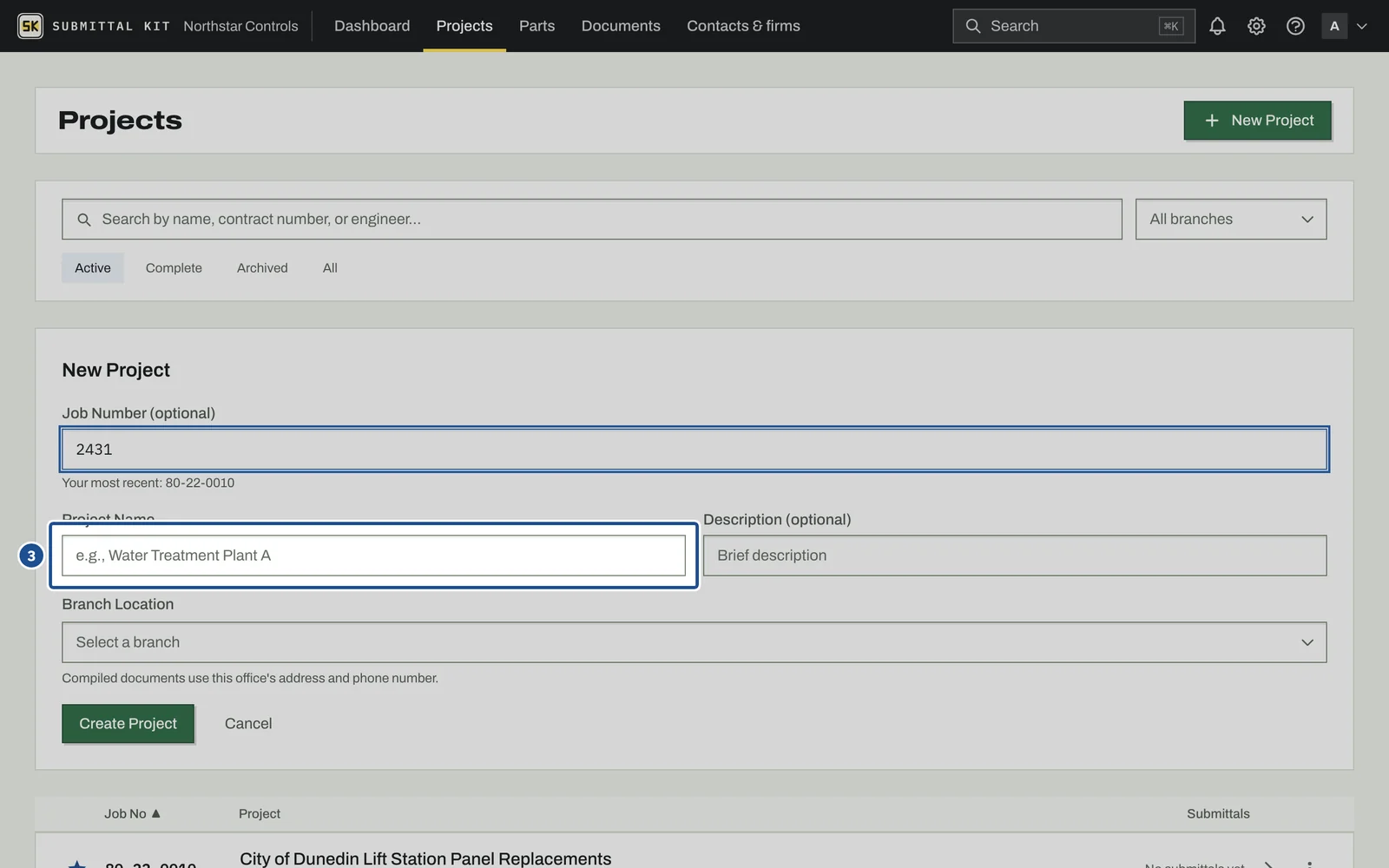Click the New Project button
Image resolution: width=1389 pixels, height=868 pixels.
[1257, 121]
